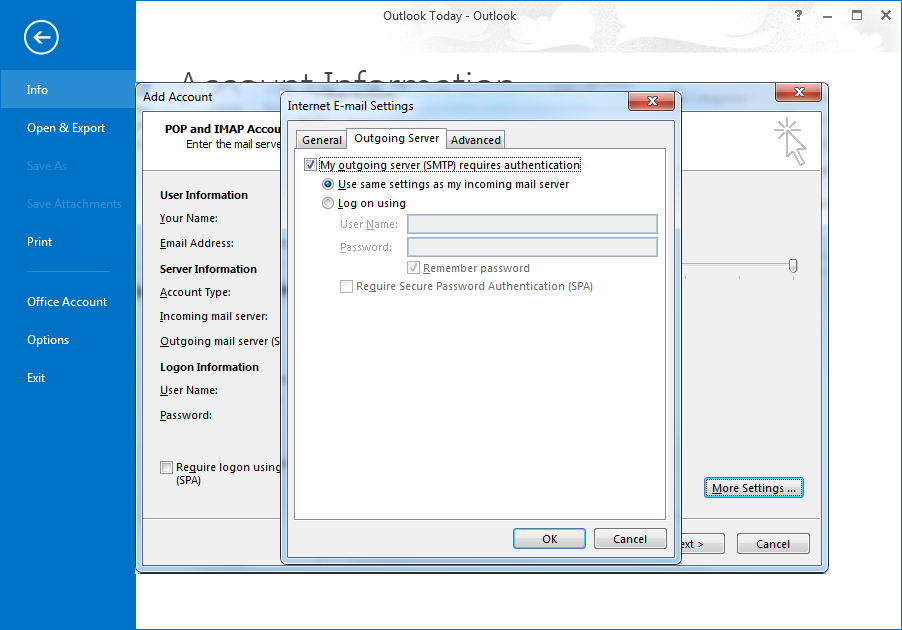Select the Outgoing Server tab
The width and height of the screenshot is (902, 630).
(x=397, y=139)
